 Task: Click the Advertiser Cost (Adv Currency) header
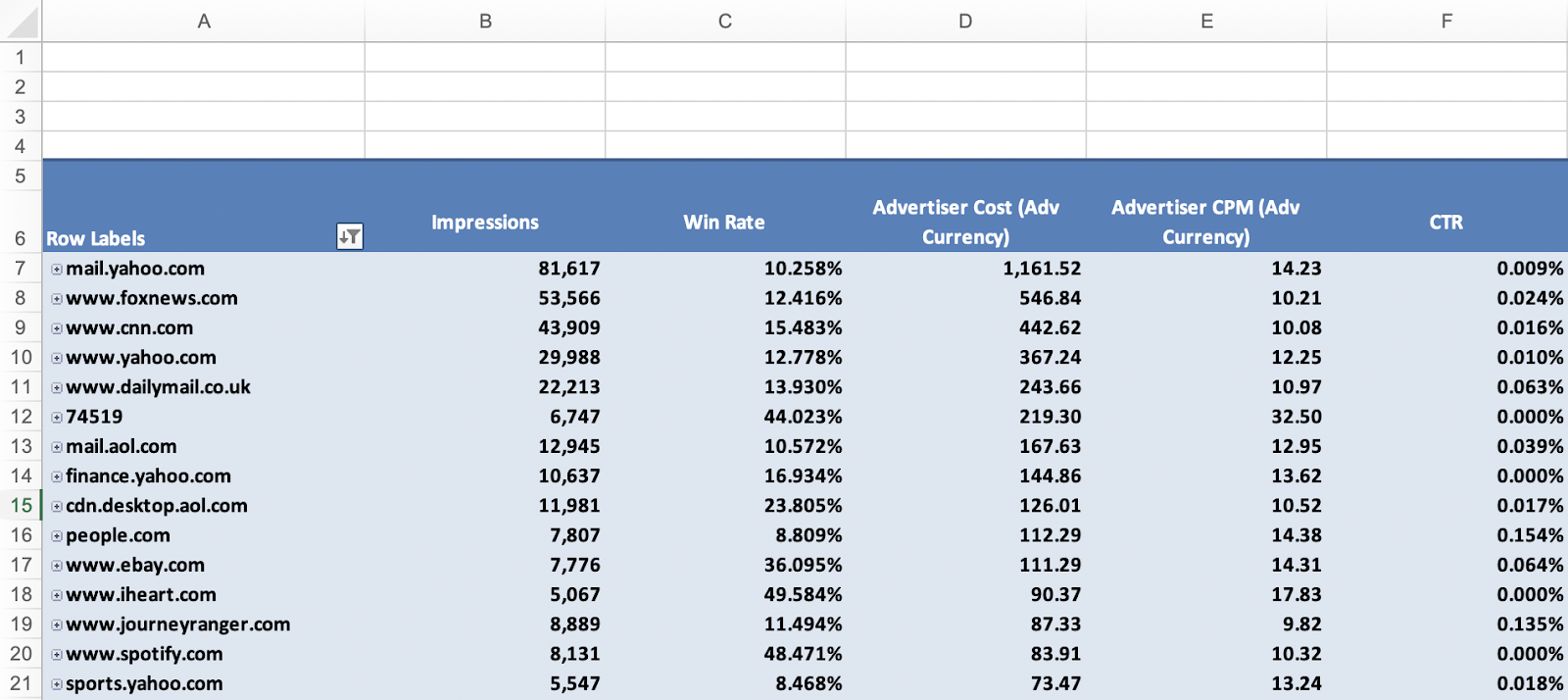(x=965, y=222)
